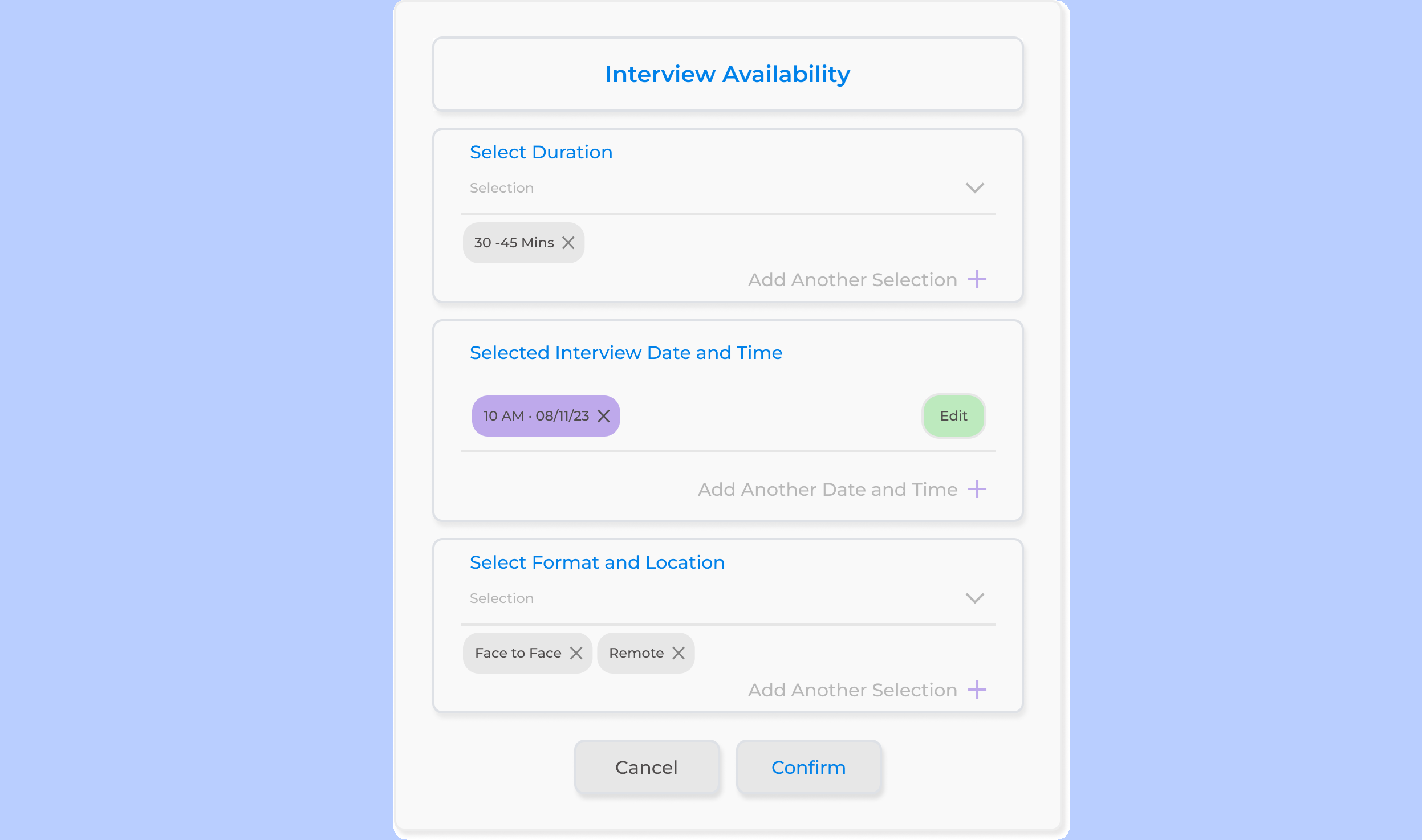Viewport: 1422px width, 840px height.
Task: Click Add Another Selection under Format and Location
Action: pyautogui.click(x=852, y=690)
